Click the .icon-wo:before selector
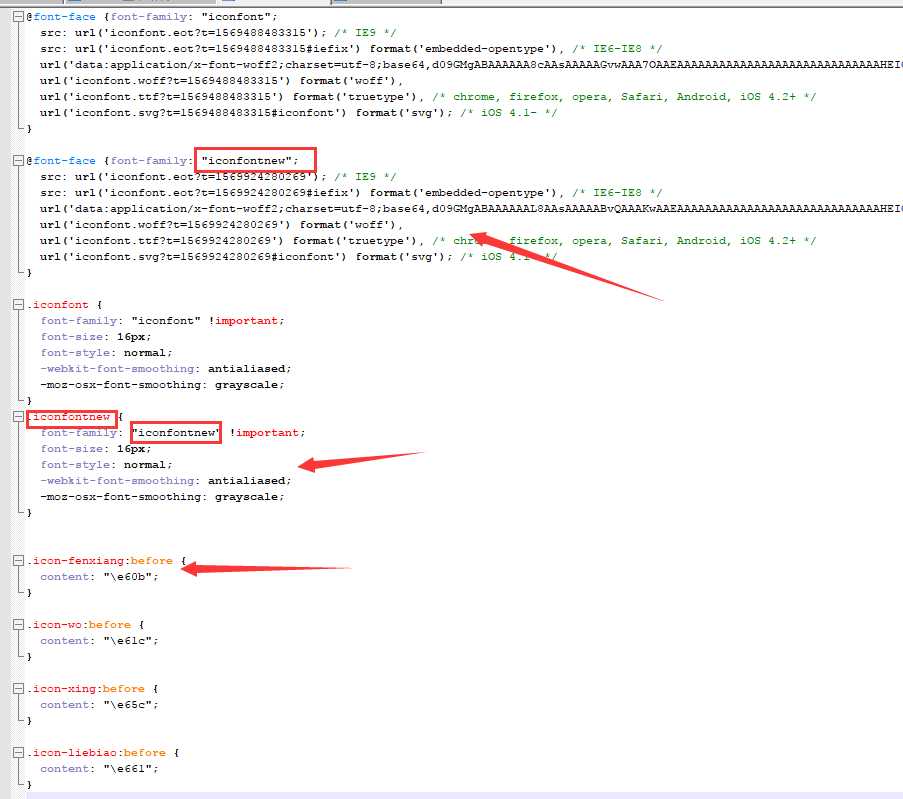903x799 pixels. (x=79, y=624)
